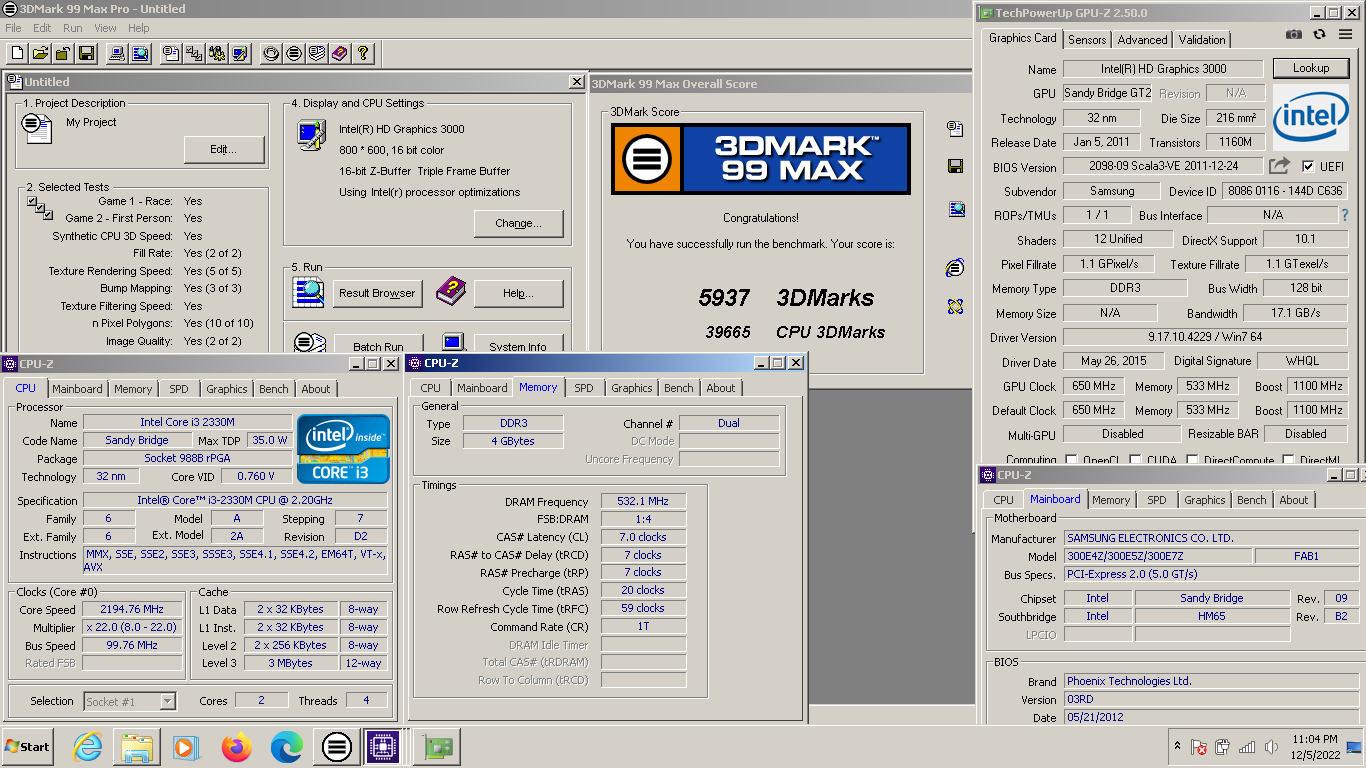Screen dimensions: 1366x768
Task: Click the System Info button
Action: 518,344
